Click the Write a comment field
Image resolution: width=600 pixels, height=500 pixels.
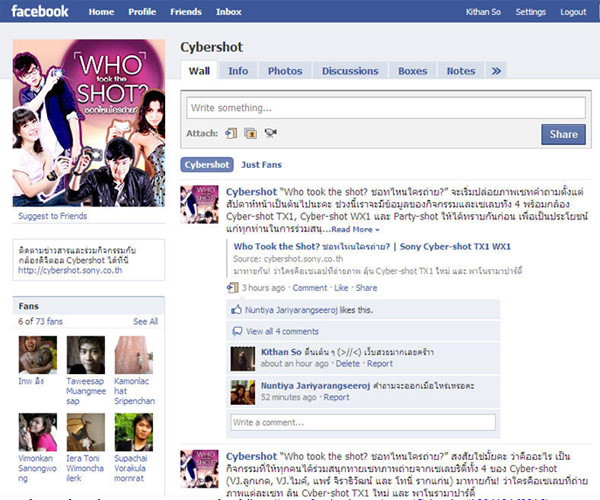(x=363, y=422)
